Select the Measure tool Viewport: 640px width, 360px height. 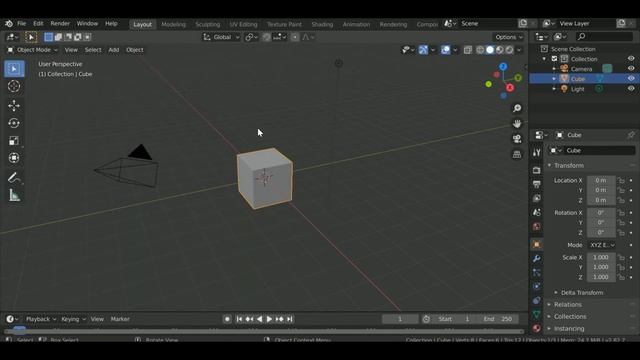point(14,195)
